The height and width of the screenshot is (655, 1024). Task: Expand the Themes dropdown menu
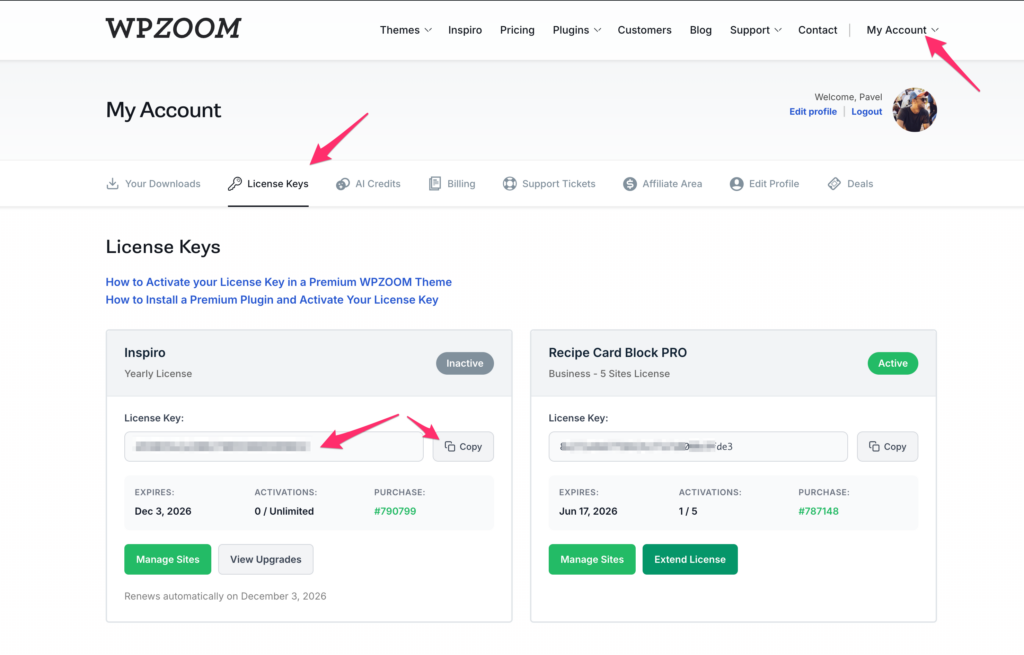pyautogui.click(x=405, y=30)
